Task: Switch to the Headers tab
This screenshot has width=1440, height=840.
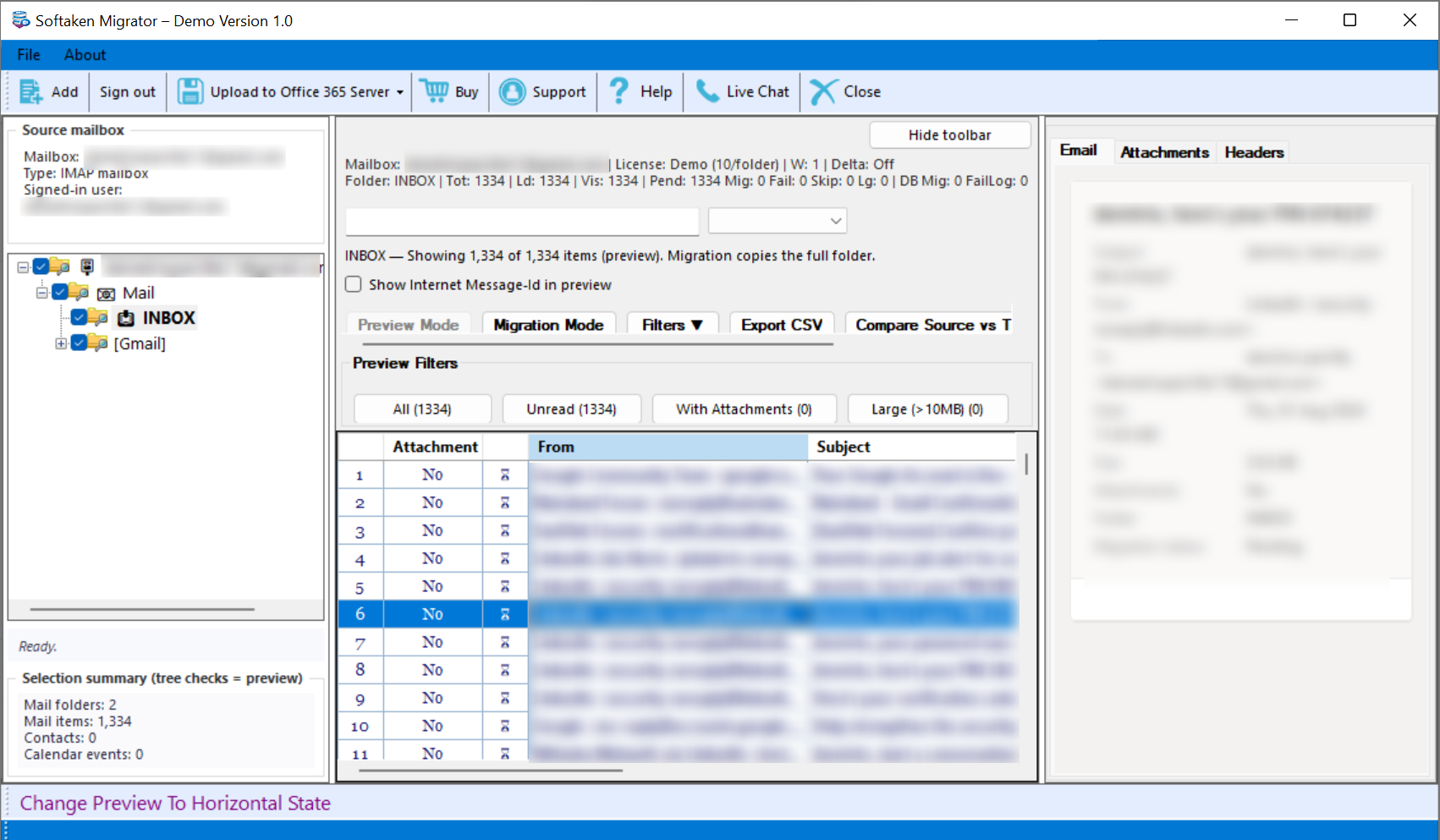Action: point(1254,152)
